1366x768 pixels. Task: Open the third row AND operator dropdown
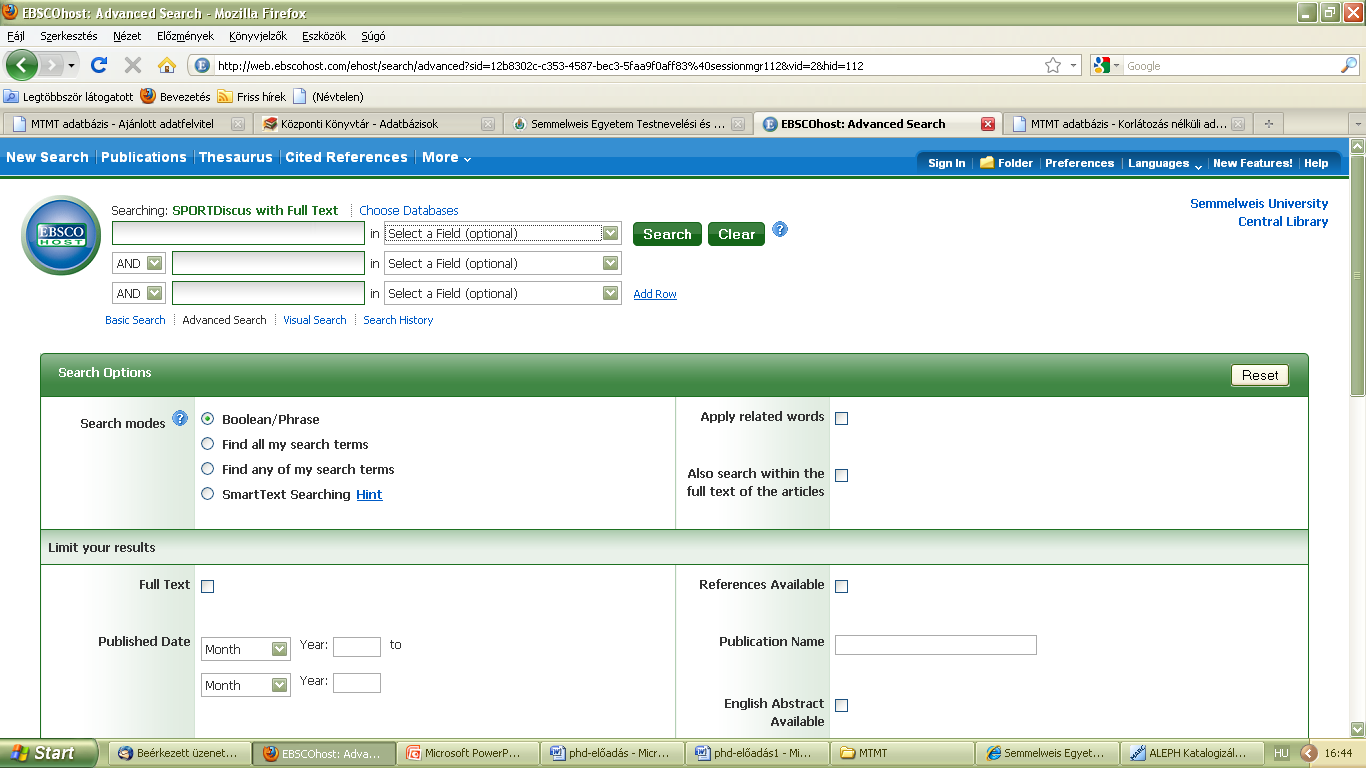point(138,293)
